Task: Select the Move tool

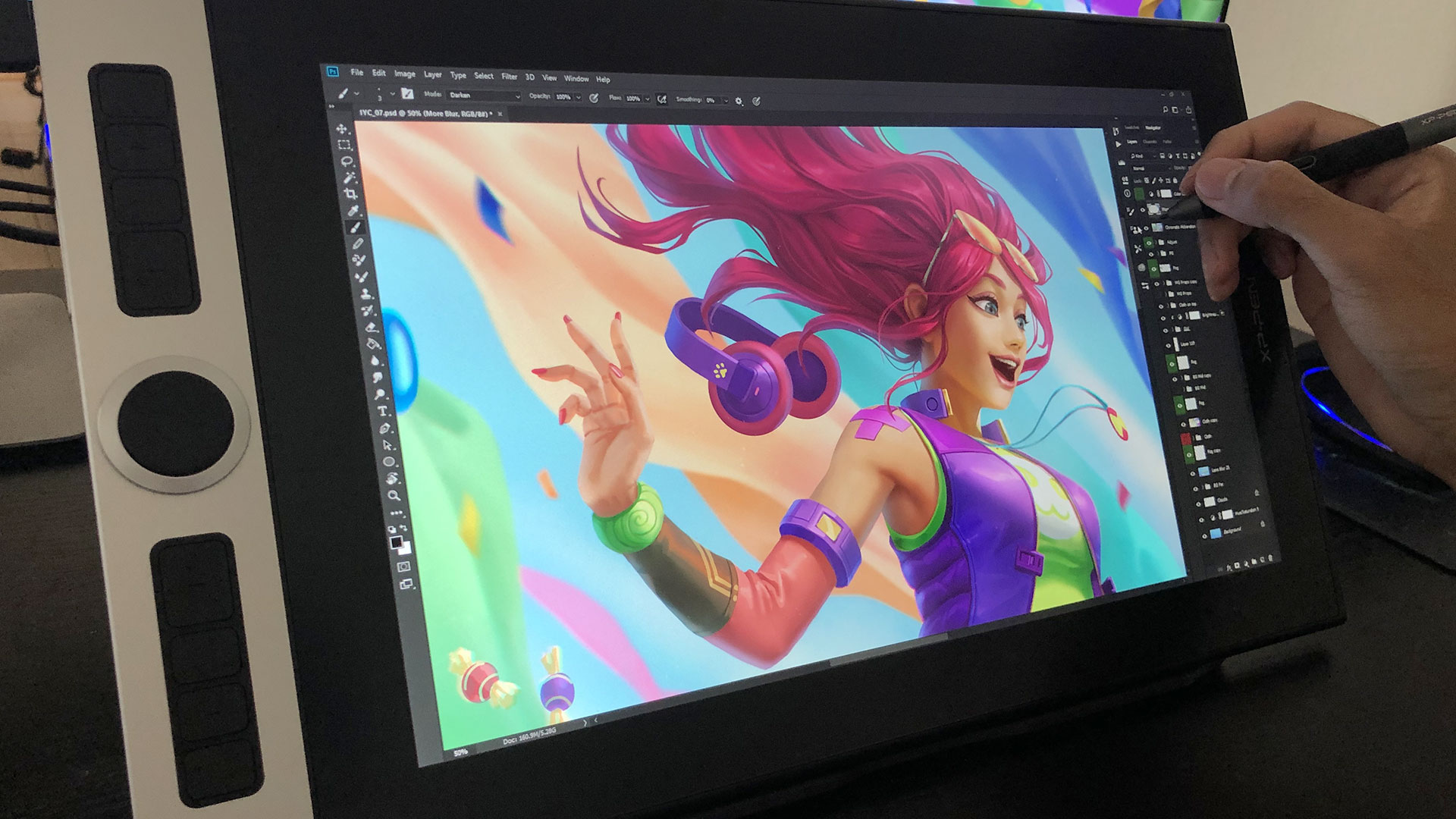Action: [342, 129]
